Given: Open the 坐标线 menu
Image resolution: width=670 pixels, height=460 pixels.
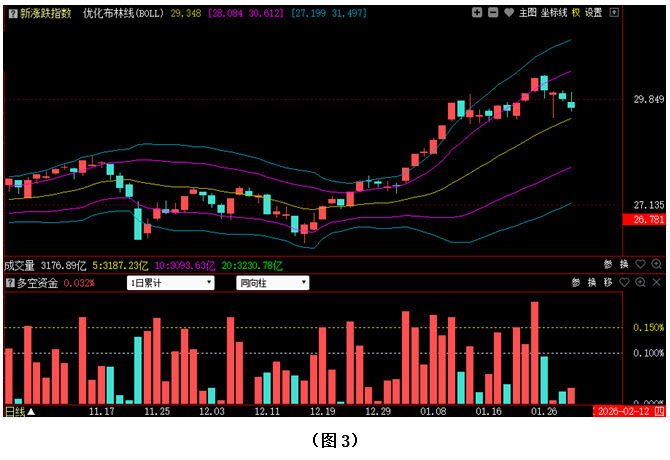Looking at the screenshot, I should (x=555, y=12).
